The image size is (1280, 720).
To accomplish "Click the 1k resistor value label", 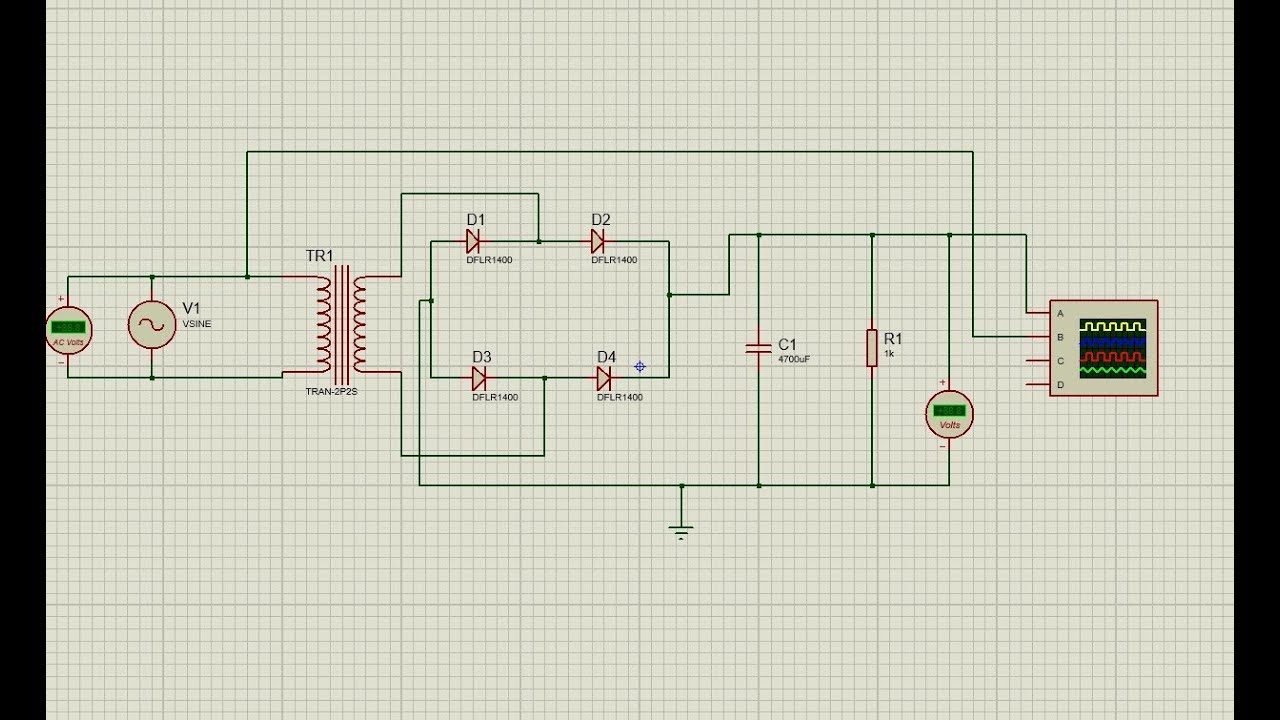I will pos(888,353).
